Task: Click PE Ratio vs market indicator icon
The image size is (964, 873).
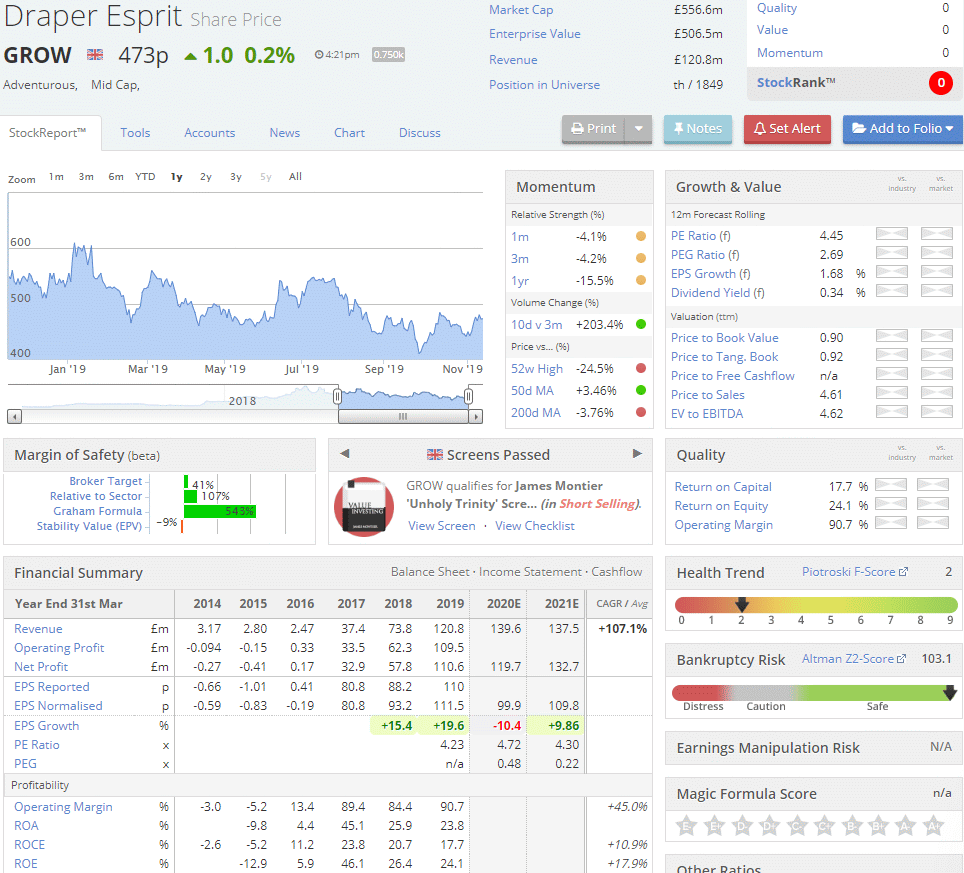Action: [x=936, y=234]
